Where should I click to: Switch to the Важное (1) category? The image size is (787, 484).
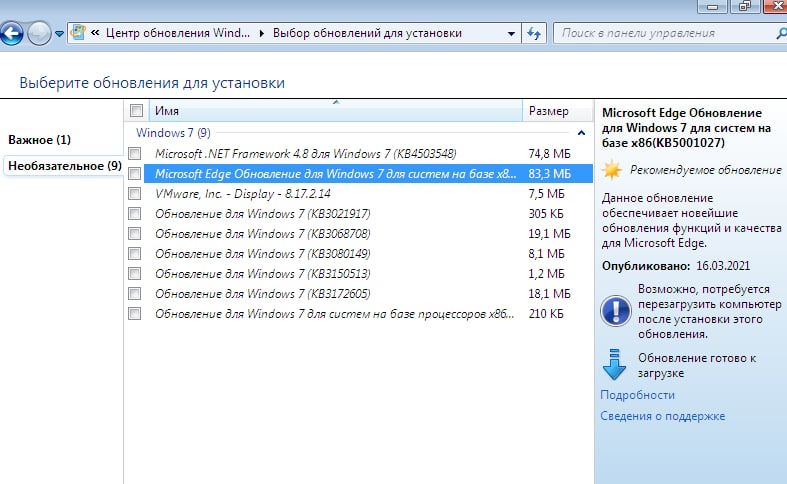[39, 140]
